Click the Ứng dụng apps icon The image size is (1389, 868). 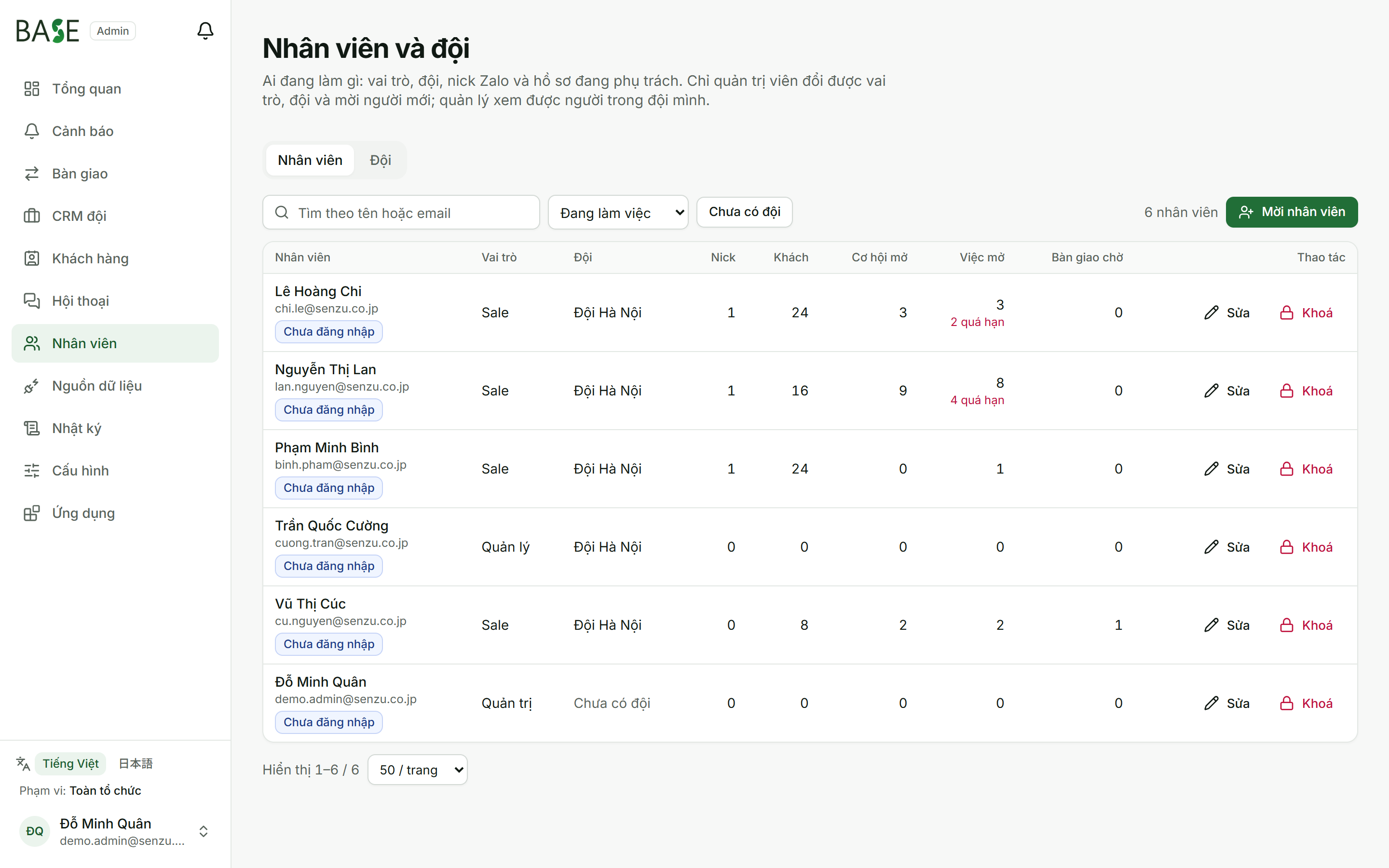(x=31, y=513)
